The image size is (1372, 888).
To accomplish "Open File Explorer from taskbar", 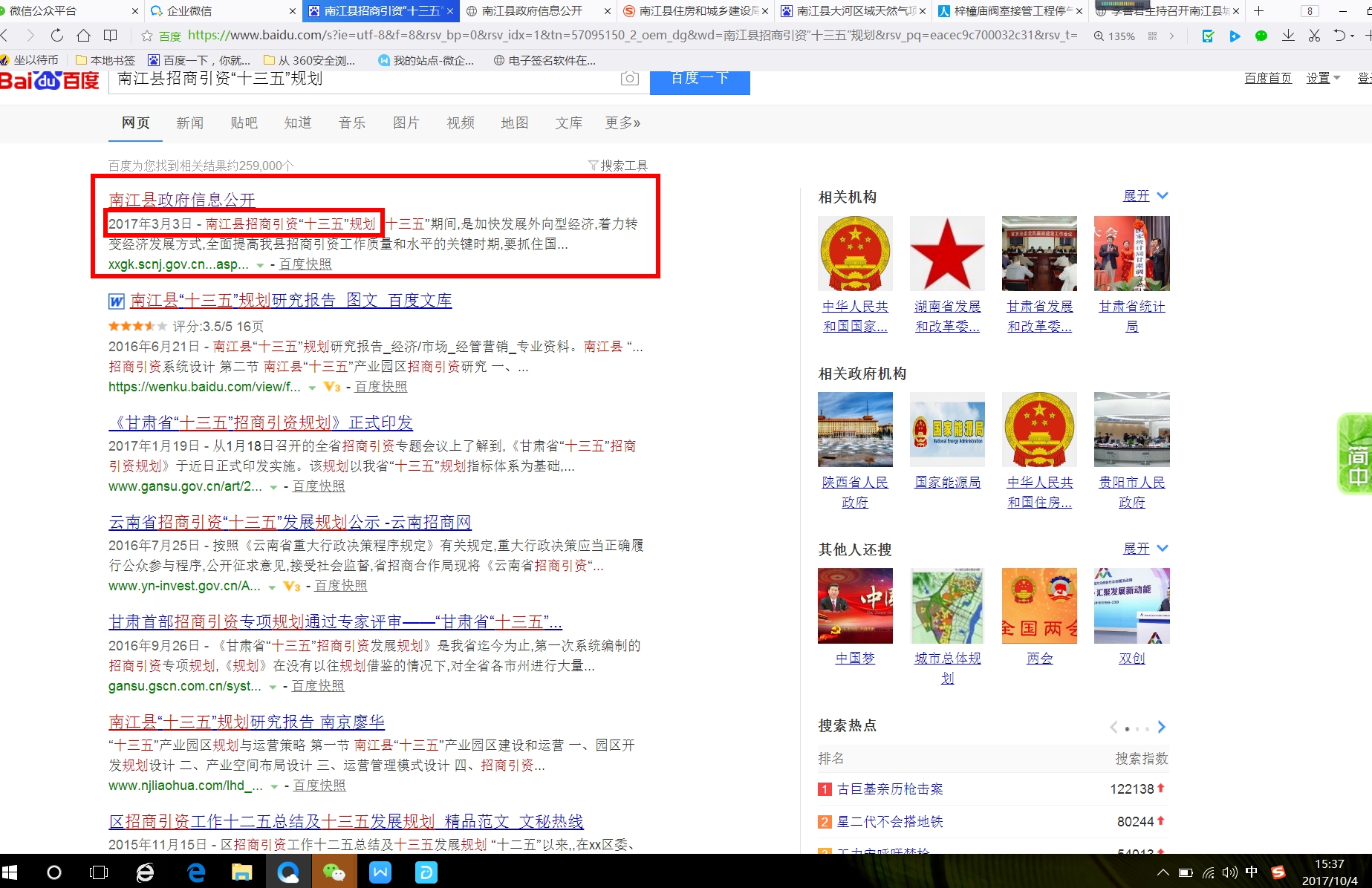I will tap(242, 872).
